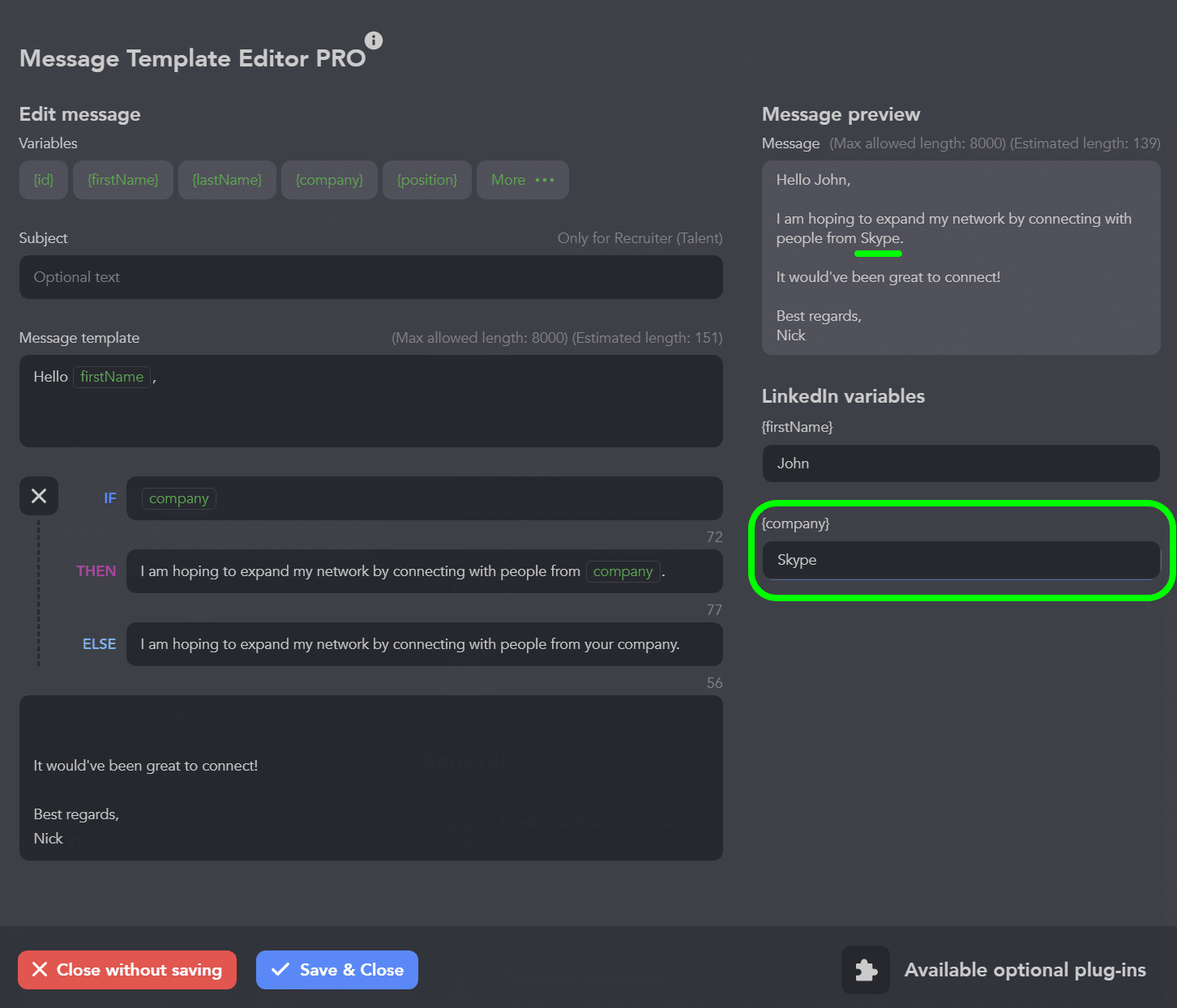Remove the IF condition block with the X icon
Image resolution: width=1177 pixels, height=1008 pixels.
[x=38, y=496]
